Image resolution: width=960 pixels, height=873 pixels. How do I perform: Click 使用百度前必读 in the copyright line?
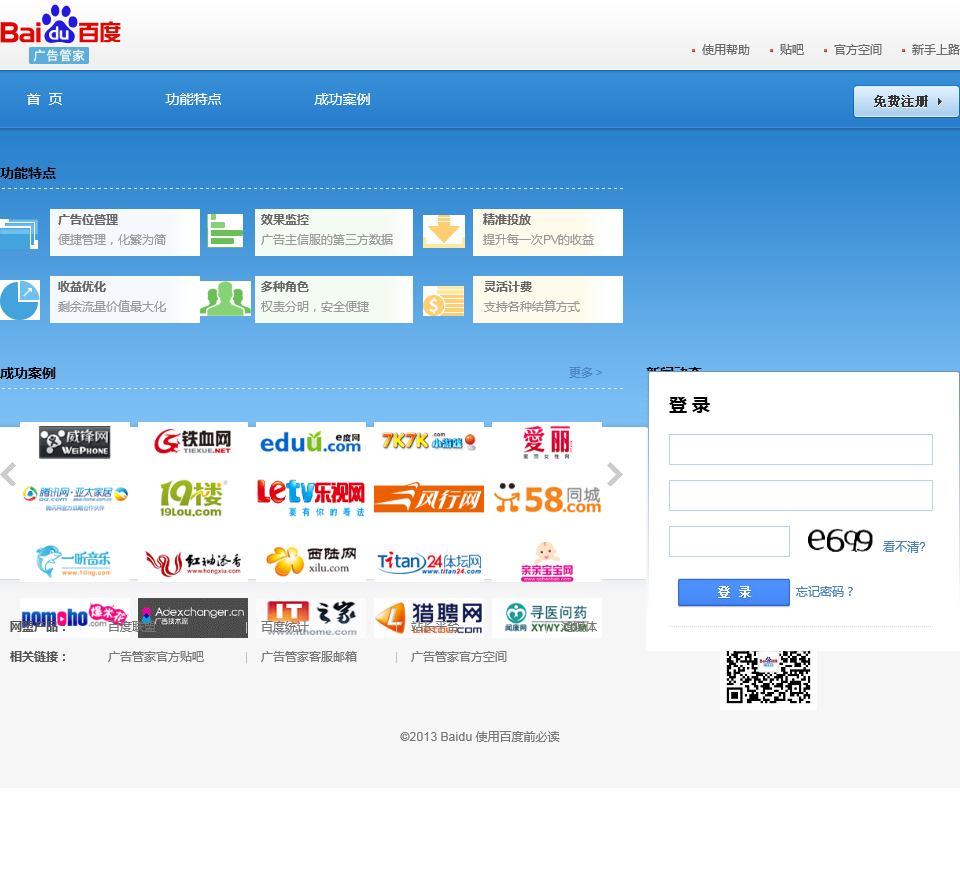[517, 736]
